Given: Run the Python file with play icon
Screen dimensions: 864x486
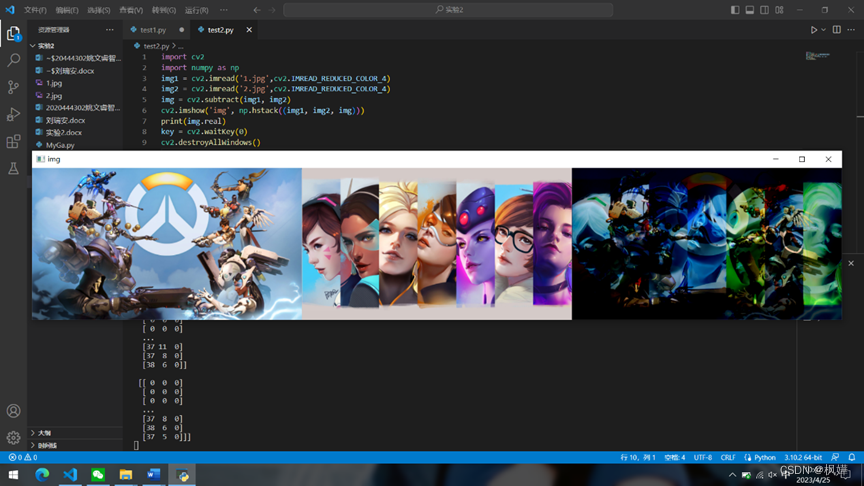Looking at the screenshot, I should click(x=813, y=30).
